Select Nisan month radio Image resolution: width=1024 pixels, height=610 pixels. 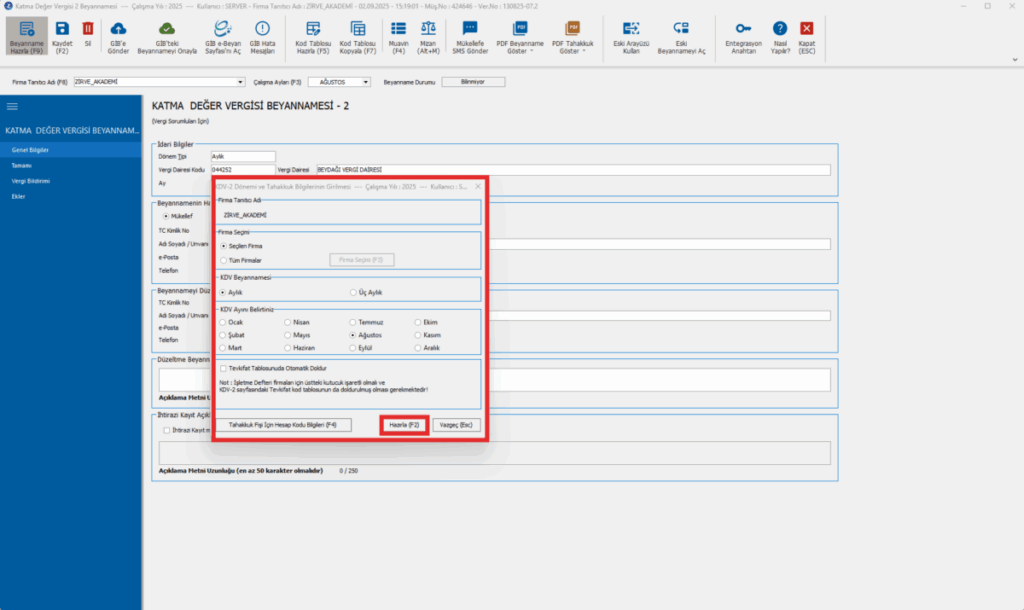pos(287,322)
